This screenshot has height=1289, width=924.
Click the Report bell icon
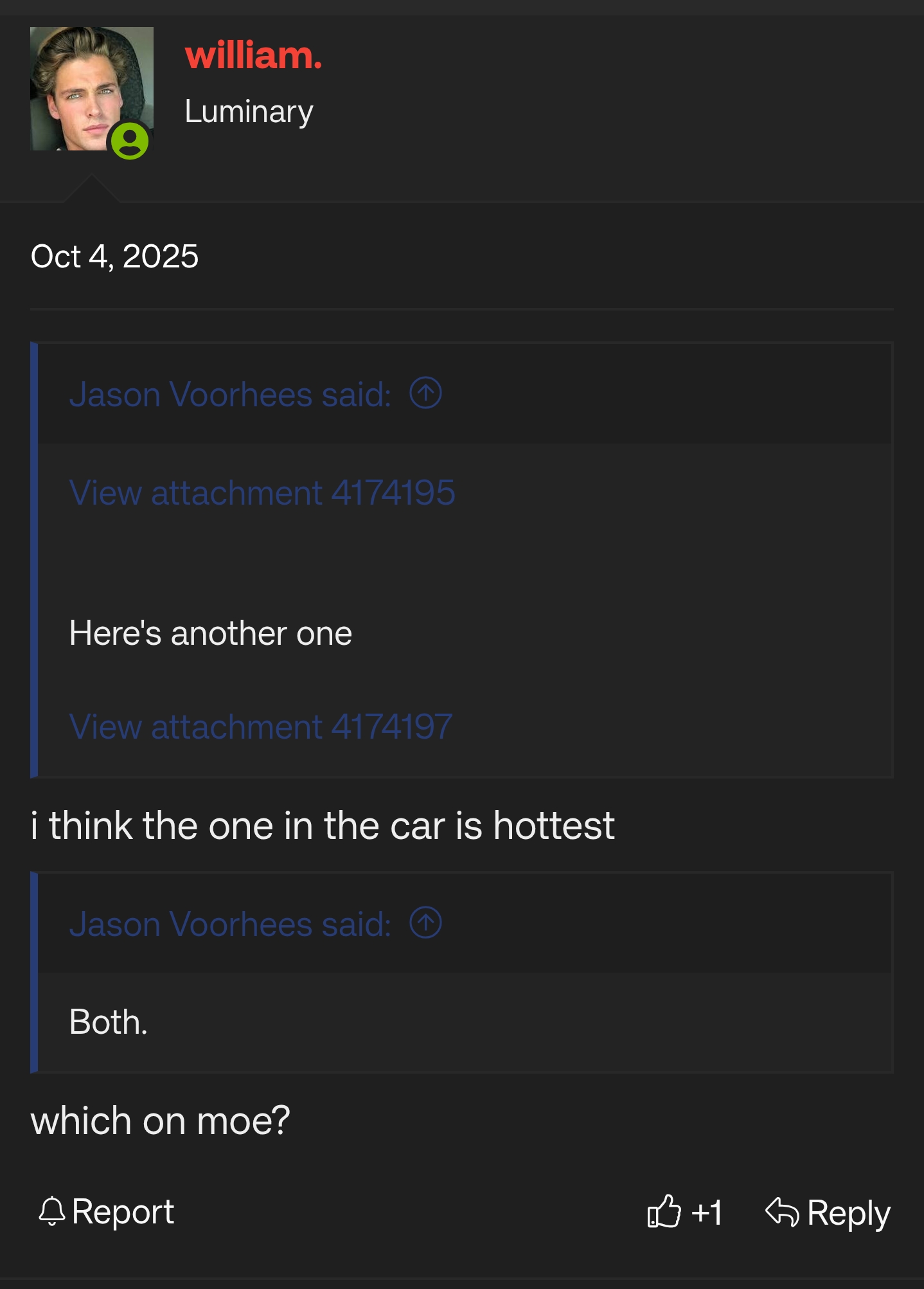(53, 1211)
